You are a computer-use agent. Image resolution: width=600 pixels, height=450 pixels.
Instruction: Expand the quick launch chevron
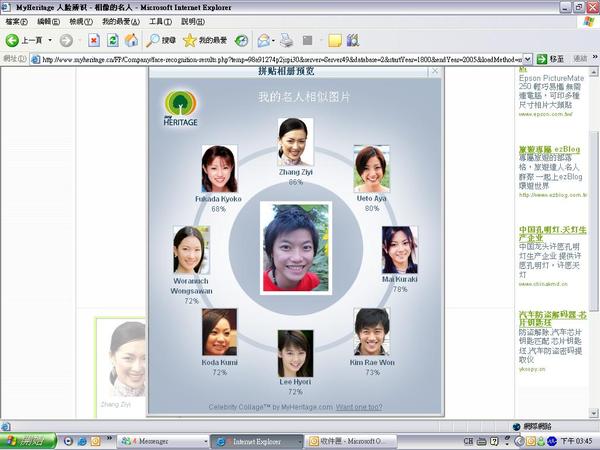(x=109, y=438)
